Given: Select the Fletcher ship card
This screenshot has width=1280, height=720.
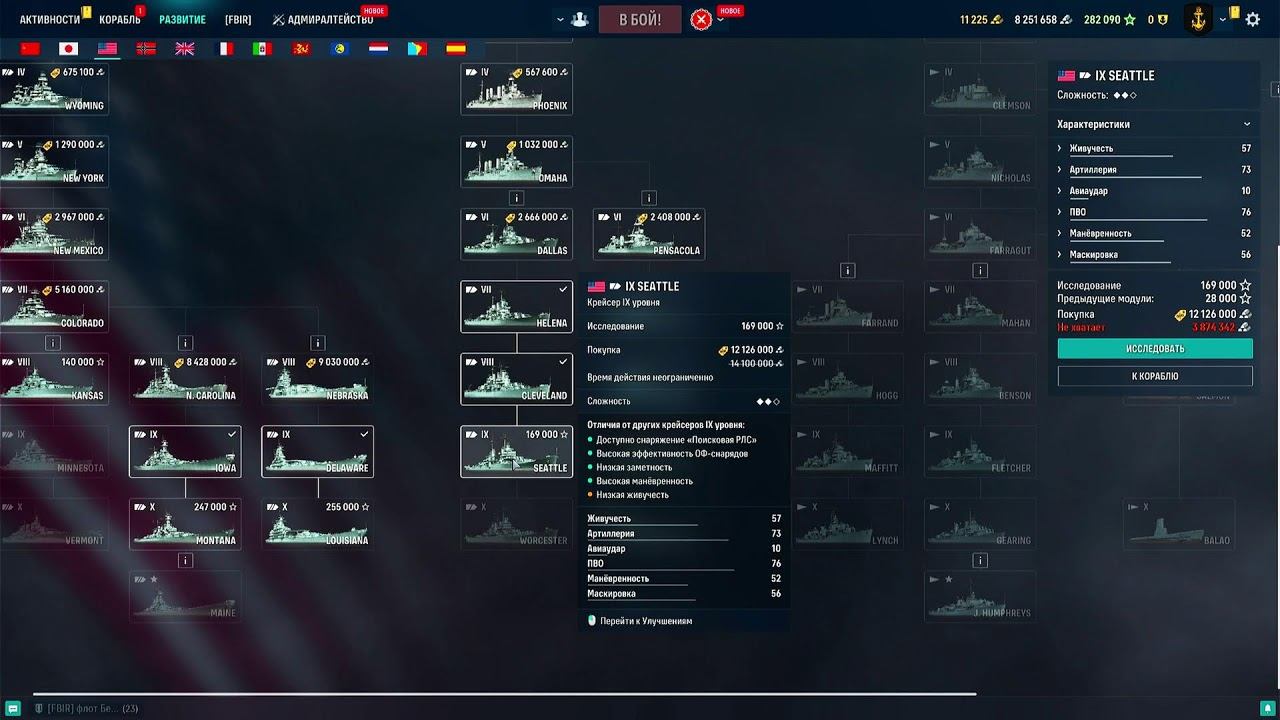Looking at the screenshot, I should coord(981,451).
